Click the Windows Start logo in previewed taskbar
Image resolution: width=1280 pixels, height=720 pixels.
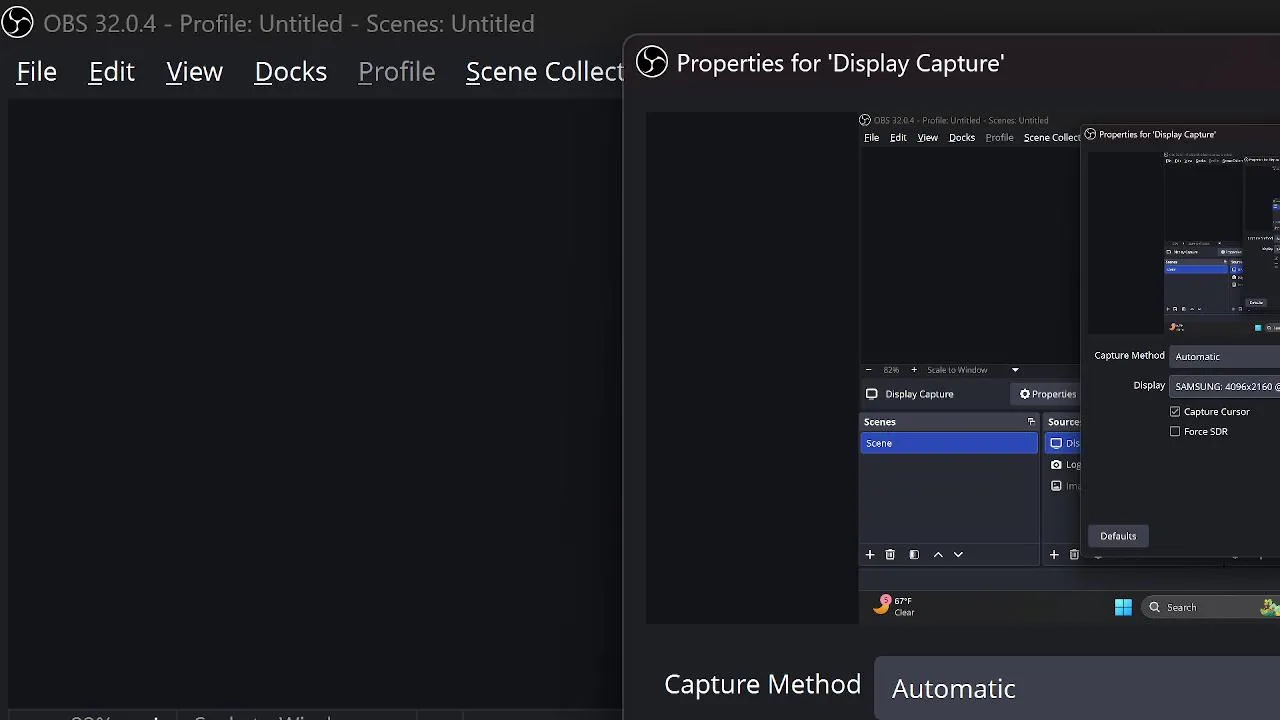click(x=1123, y=607)
